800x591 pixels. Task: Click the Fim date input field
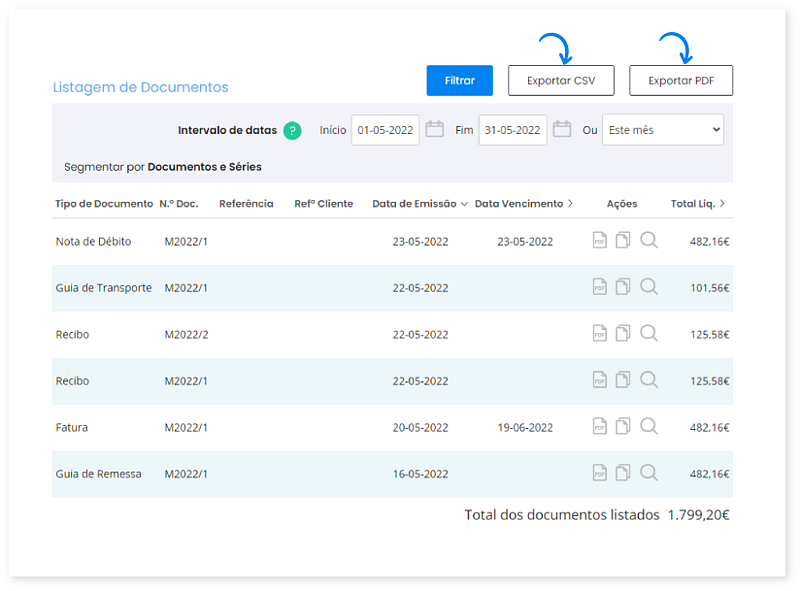(x=512, y=130)
